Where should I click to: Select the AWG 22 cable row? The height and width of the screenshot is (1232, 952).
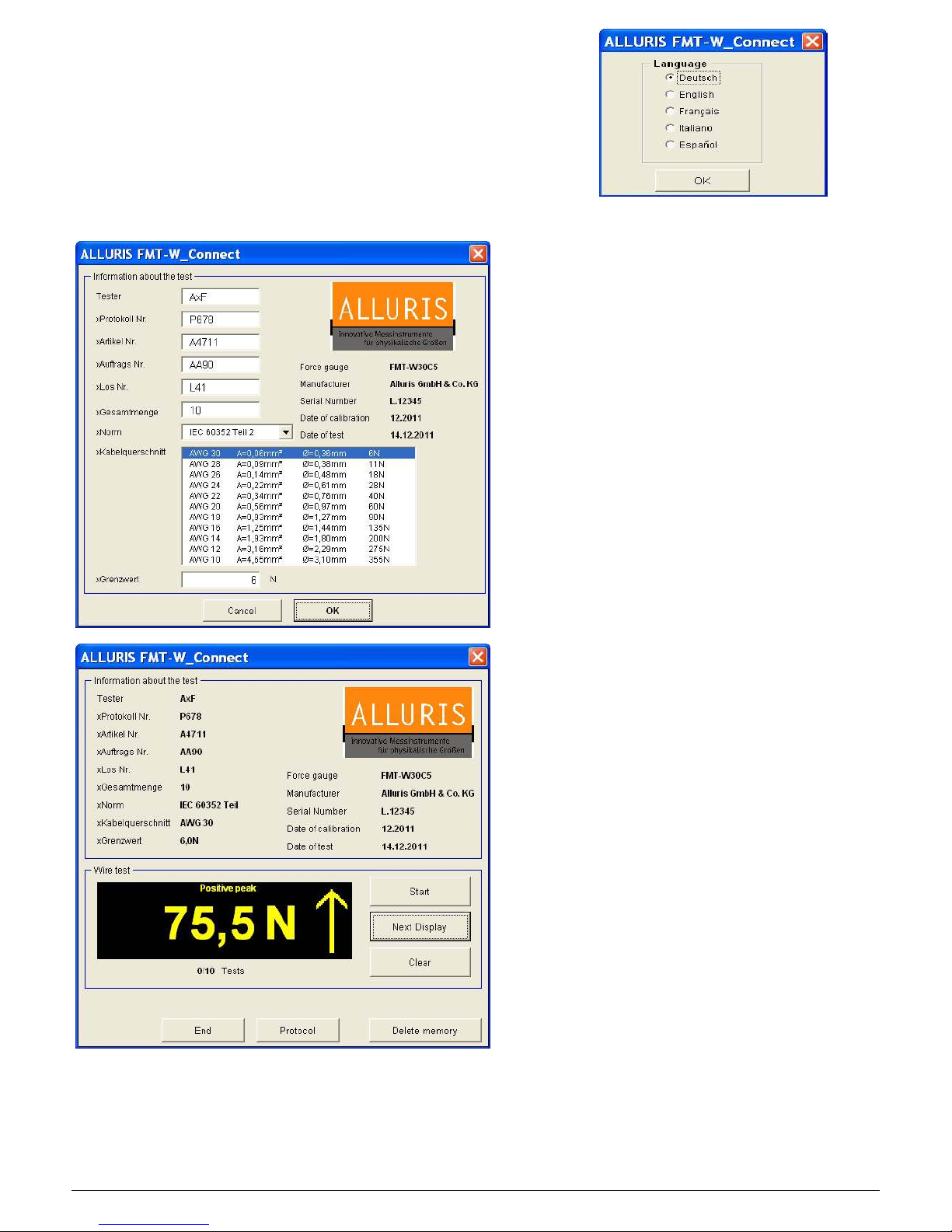(x=298, y=496)
